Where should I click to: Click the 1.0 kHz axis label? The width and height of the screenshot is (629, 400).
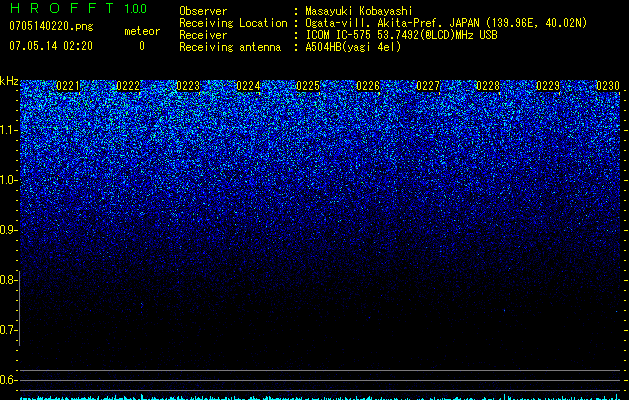click(8, 180)
